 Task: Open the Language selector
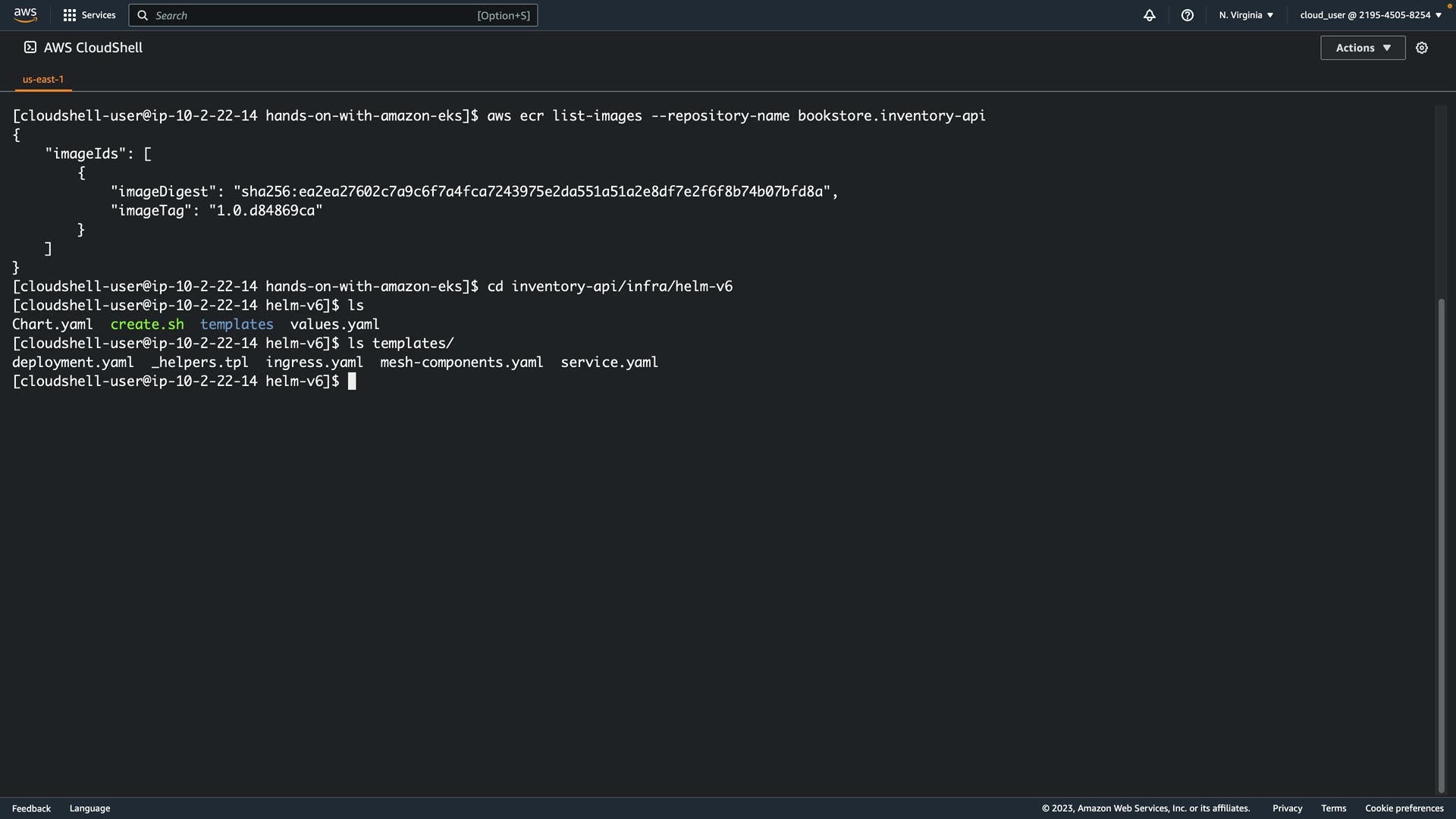89,808
